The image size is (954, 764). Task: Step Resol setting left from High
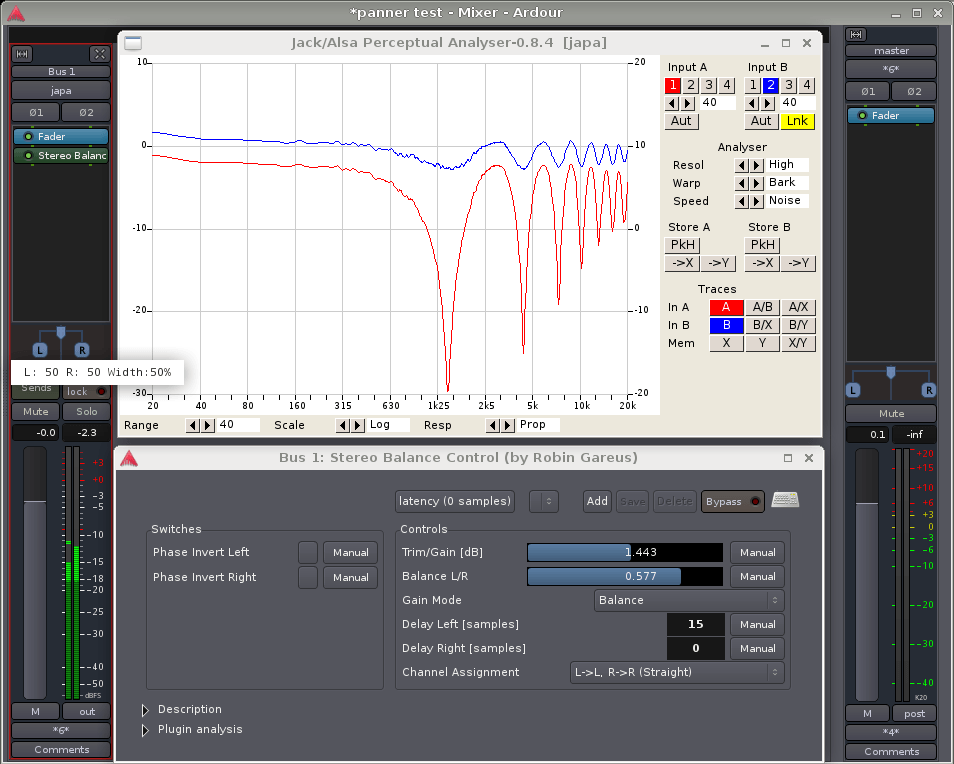741,165
